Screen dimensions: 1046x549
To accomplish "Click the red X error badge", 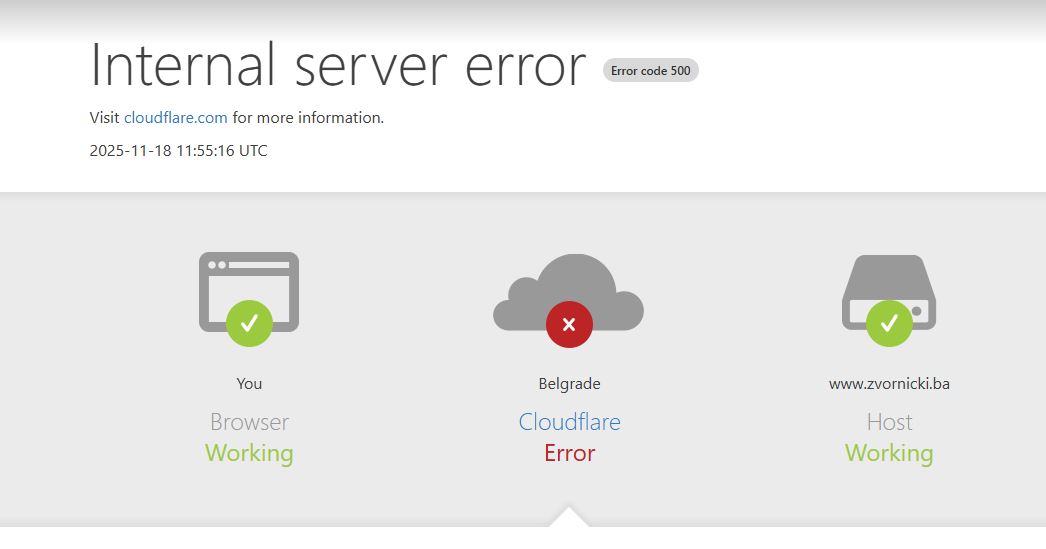I will [569, 324].
